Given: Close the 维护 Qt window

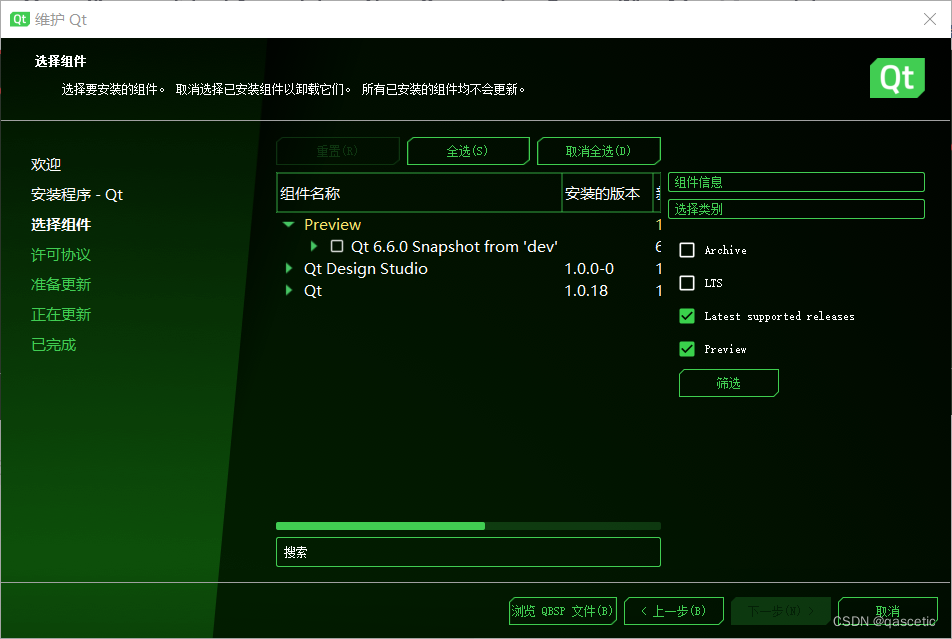Looking at the screenshot, I should [930, 19].
